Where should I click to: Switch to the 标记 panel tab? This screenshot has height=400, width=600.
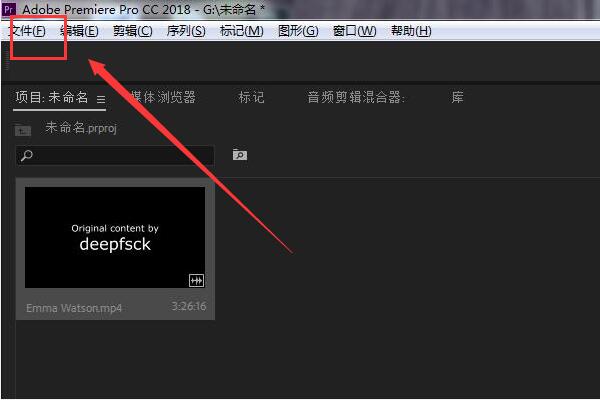coord(251,97)
